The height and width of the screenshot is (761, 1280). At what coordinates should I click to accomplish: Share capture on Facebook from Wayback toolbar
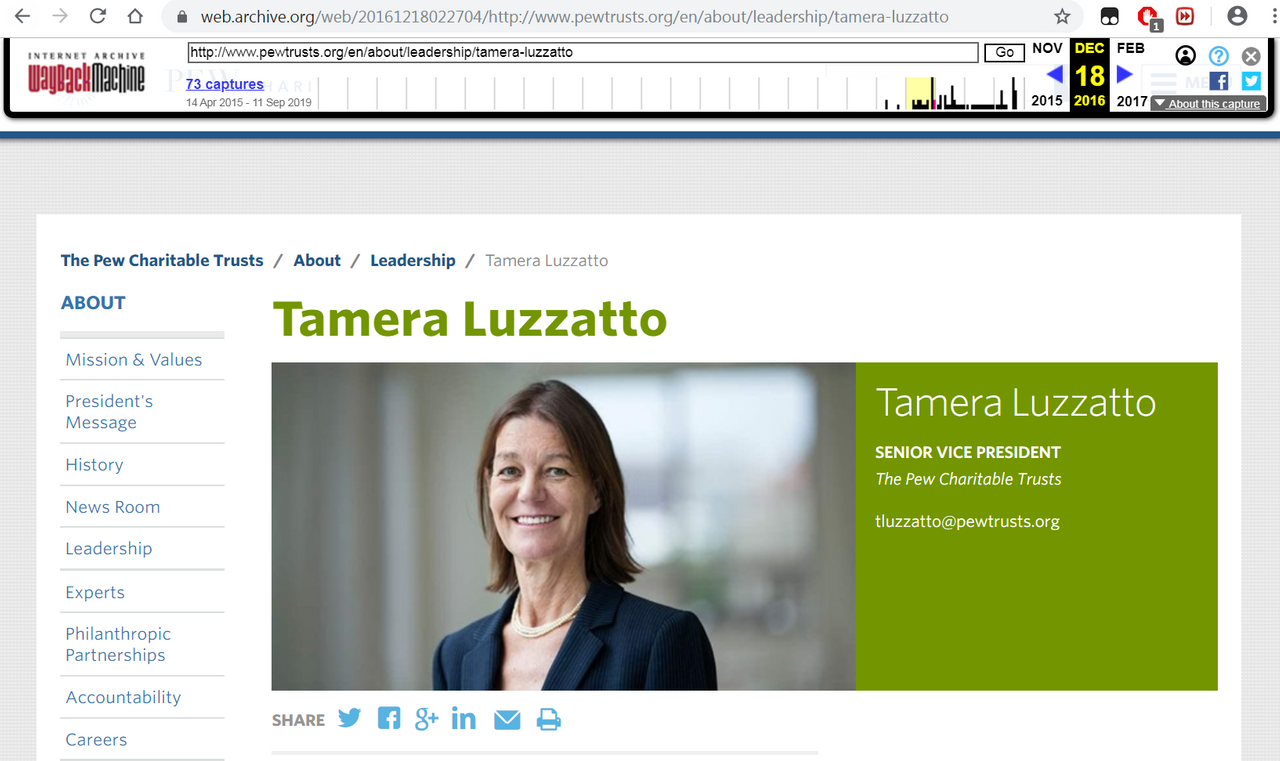pyautogui.click(x=1219, y=81)
